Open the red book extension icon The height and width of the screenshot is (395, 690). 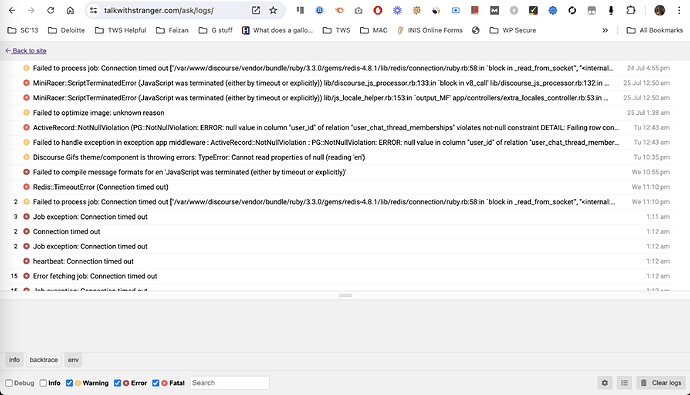tap(474, 10)
